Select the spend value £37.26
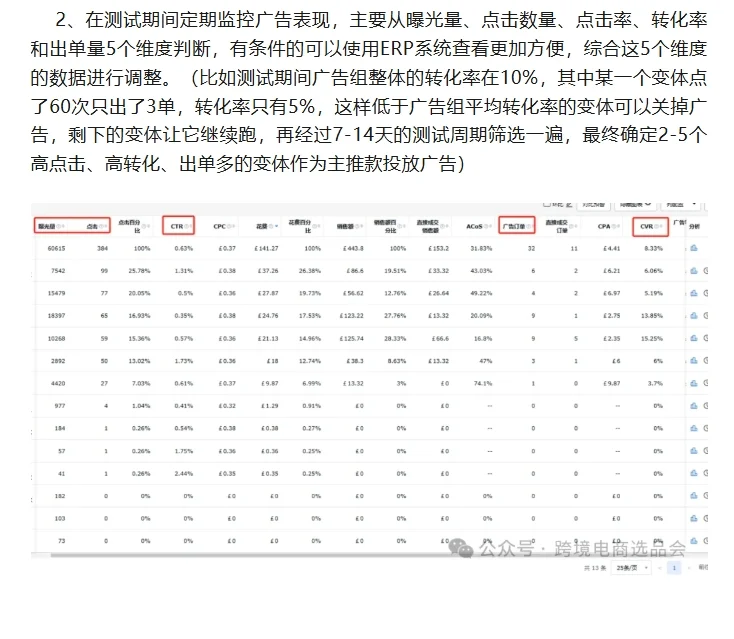The height and width of the screenshot is (639, 734). pos(268,271)
